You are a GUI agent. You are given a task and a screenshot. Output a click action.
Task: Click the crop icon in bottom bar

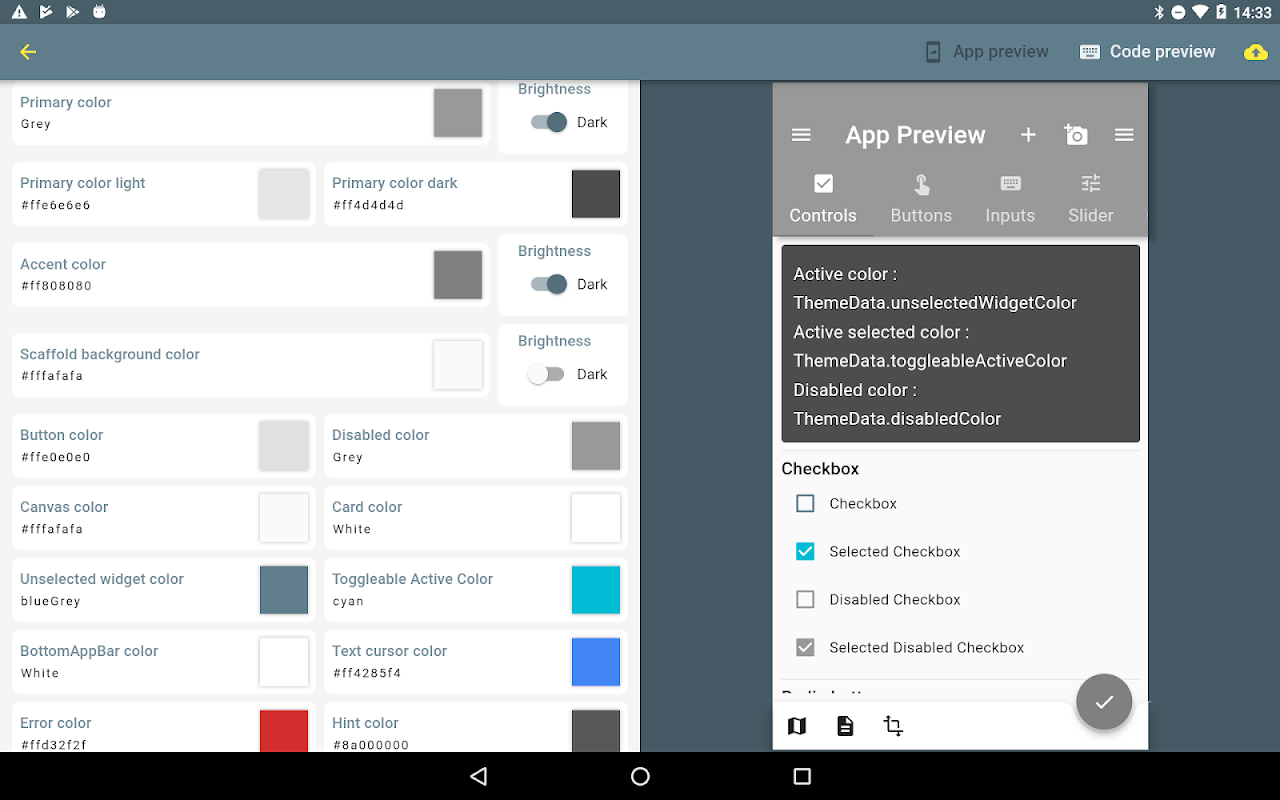(893, 726)
